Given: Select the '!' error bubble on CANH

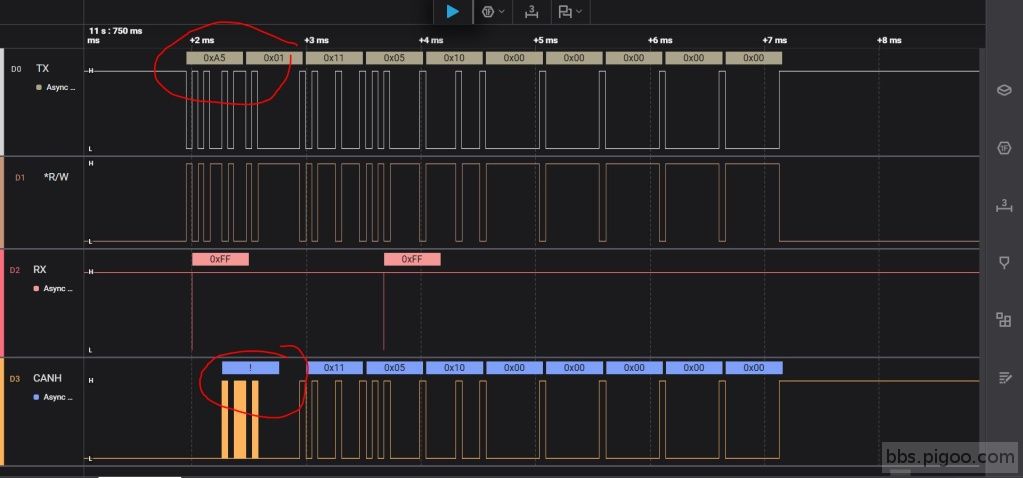Looking at the screenshot, I should click(x=251, y=368).
